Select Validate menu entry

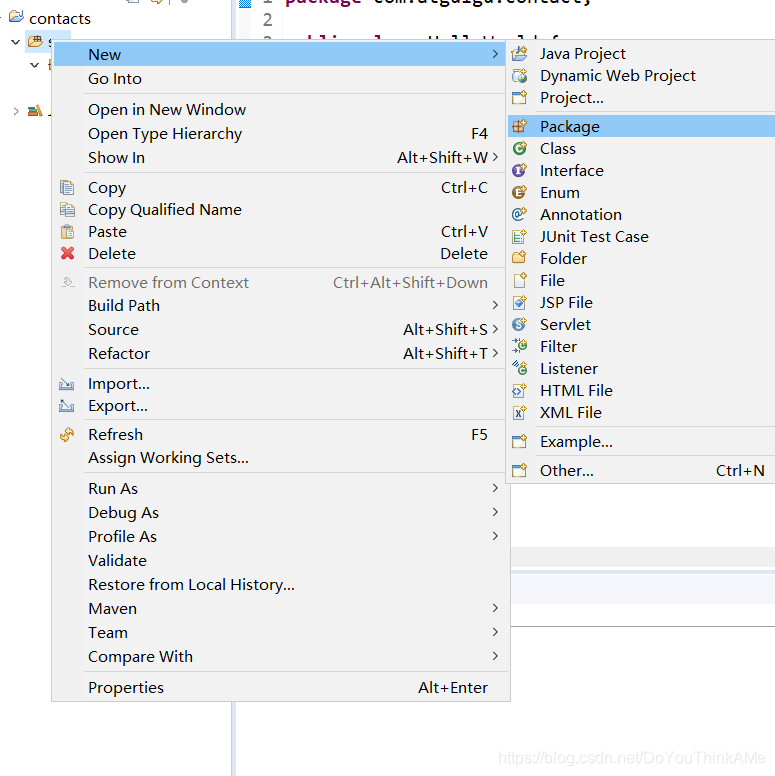(281, 560)
